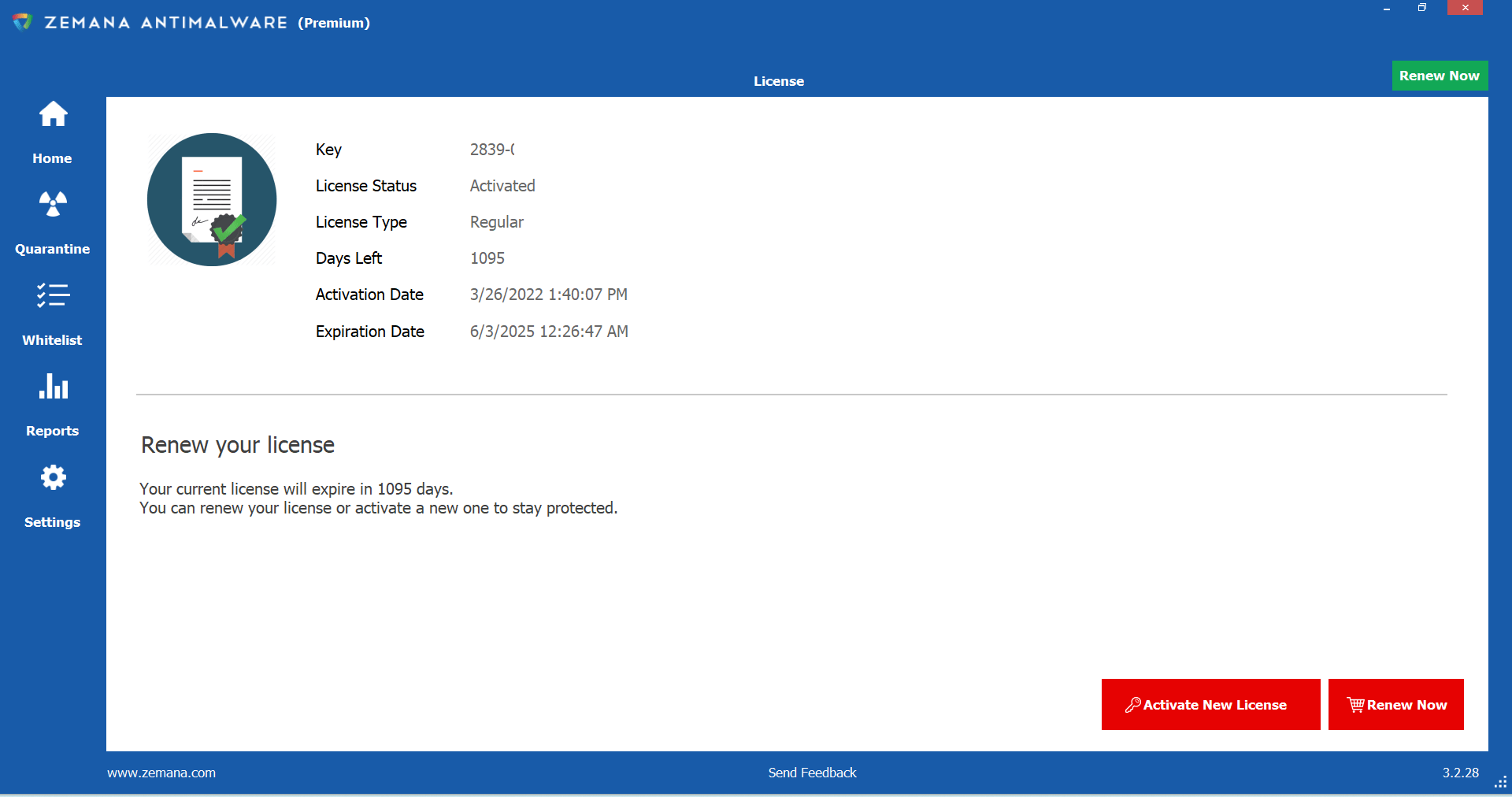Navigate to the Reports menu label
The image size is (1512, 797).
52,431
